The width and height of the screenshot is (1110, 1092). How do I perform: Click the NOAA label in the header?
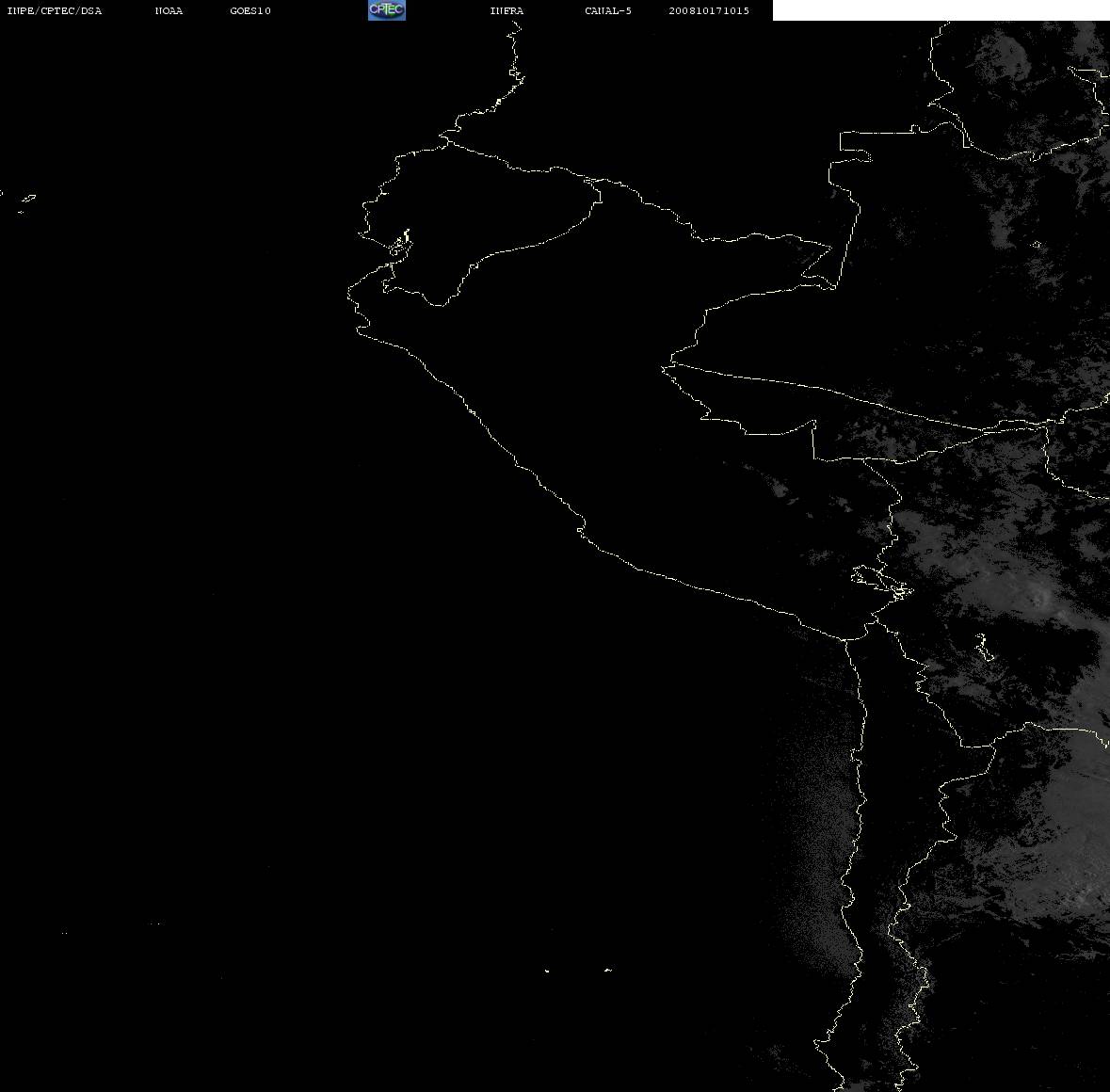click(x=169, y=10)
